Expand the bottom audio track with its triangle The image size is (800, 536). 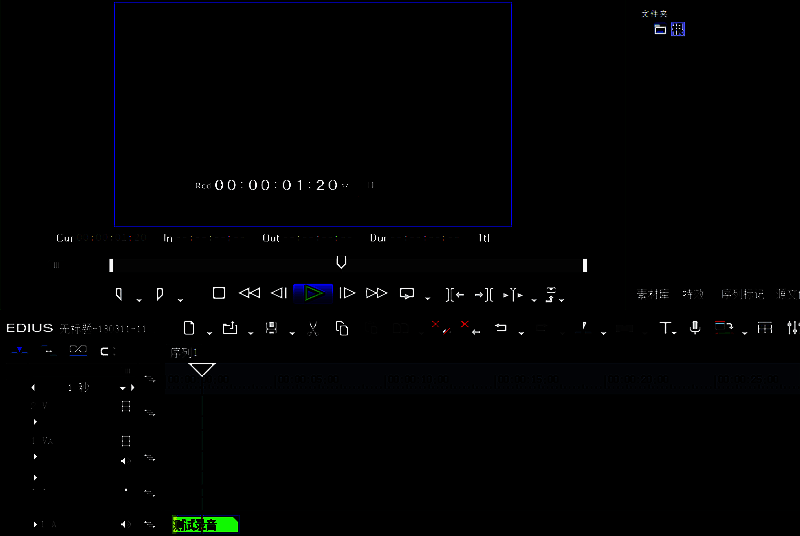[x=35, y=524]
